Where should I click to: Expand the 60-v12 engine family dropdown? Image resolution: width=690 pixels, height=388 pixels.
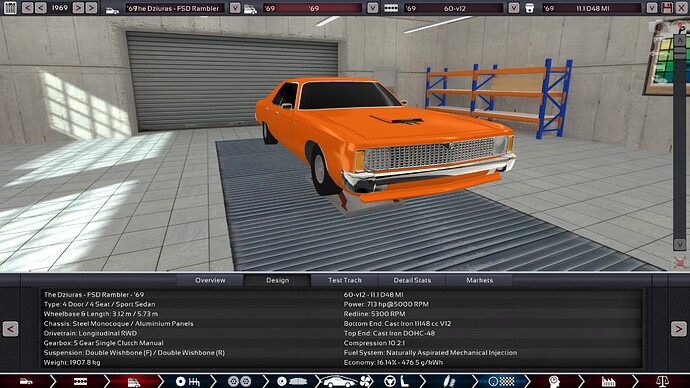(x=514, y=8)
